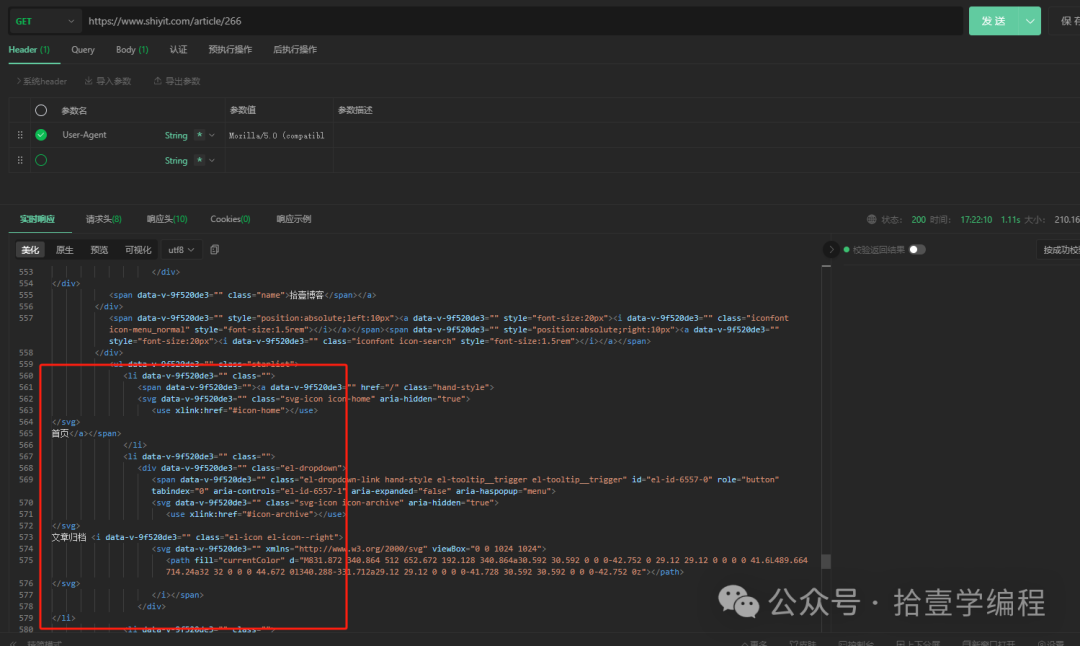Grab the drag handle of User-Agent row
Viewport: 1080px width, 646px height.
(20, 135)
